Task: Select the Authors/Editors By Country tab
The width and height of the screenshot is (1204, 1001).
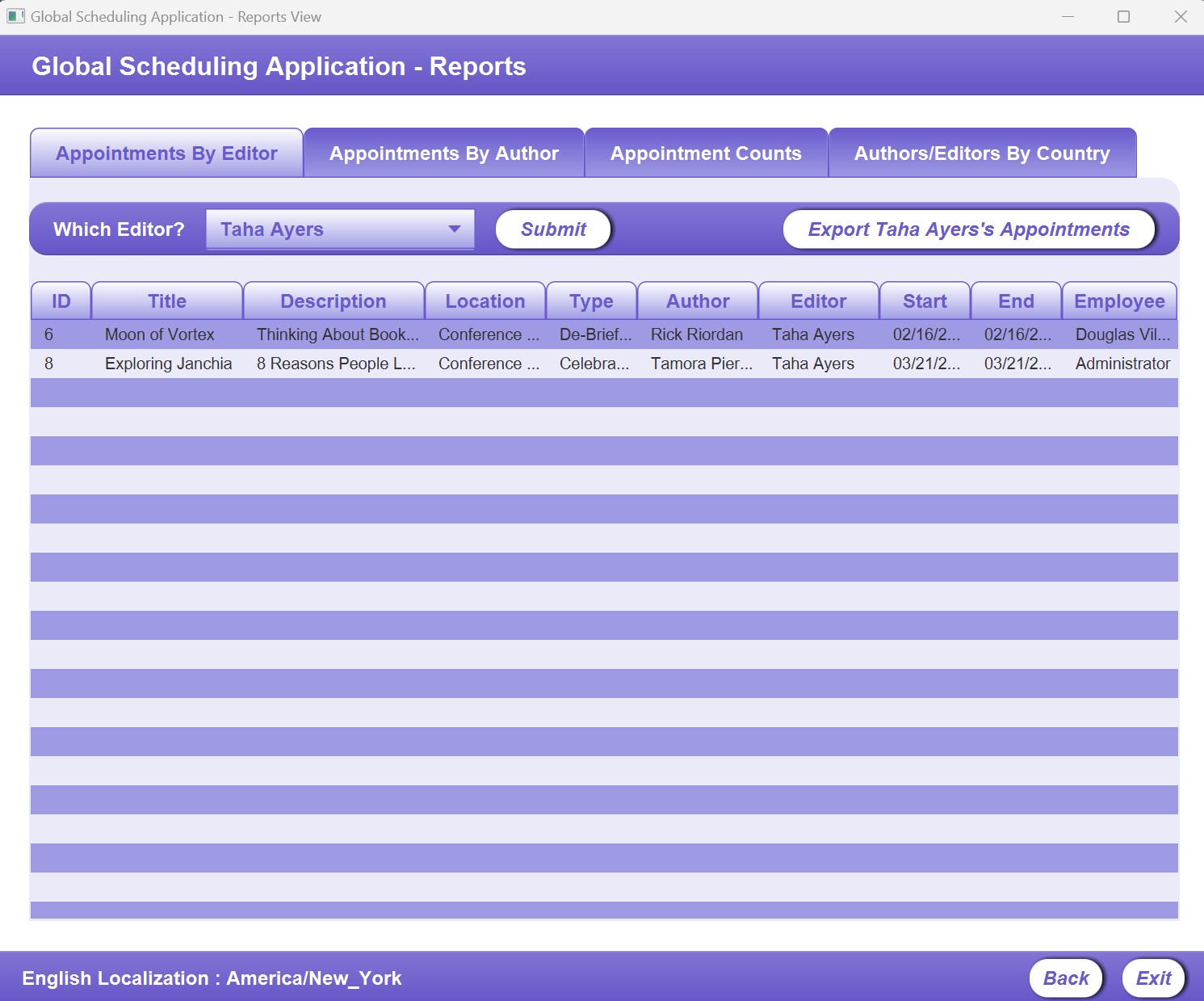Action: tap(982, 153)
